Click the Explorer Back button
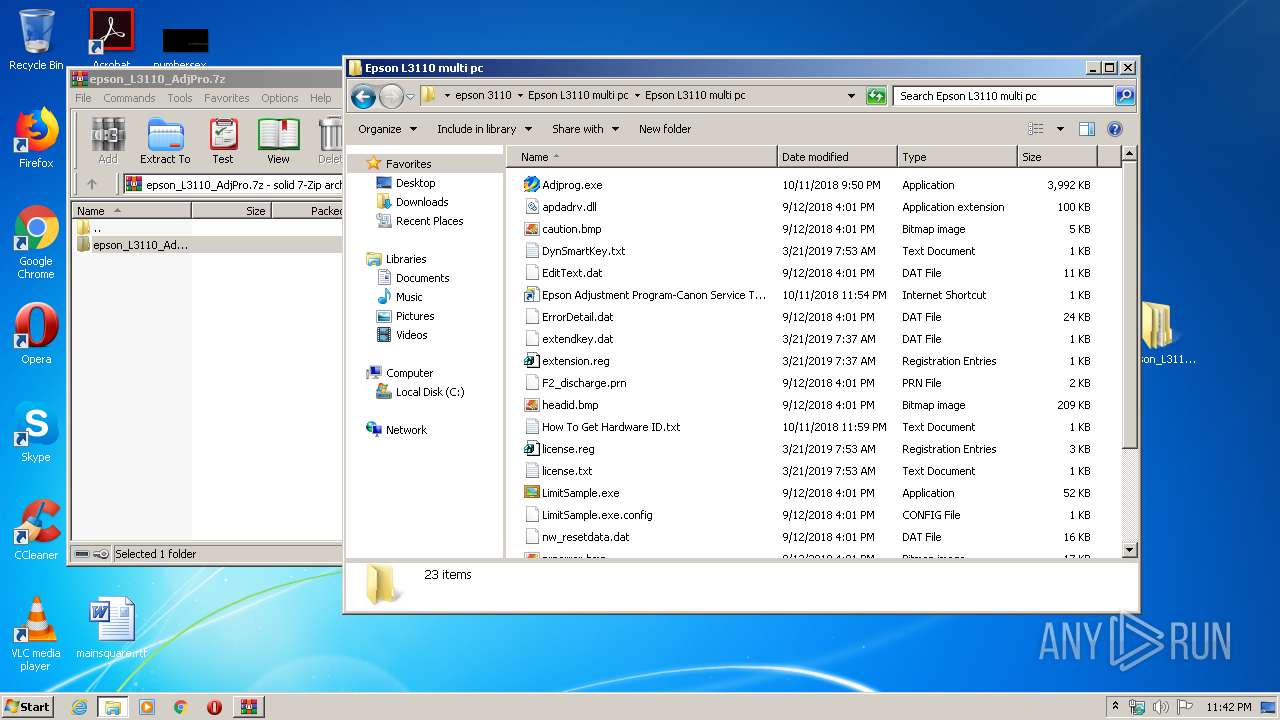Viewport: 1280px width, 720px height. tap(363, 96)
